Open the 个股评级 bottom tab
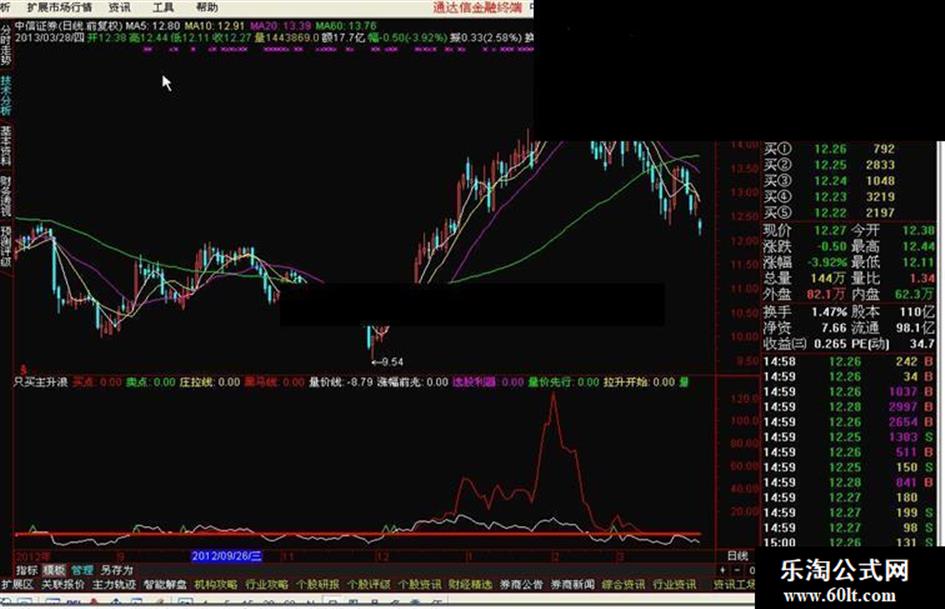Viewport: 945px width, 609px height. click(368, 584)
